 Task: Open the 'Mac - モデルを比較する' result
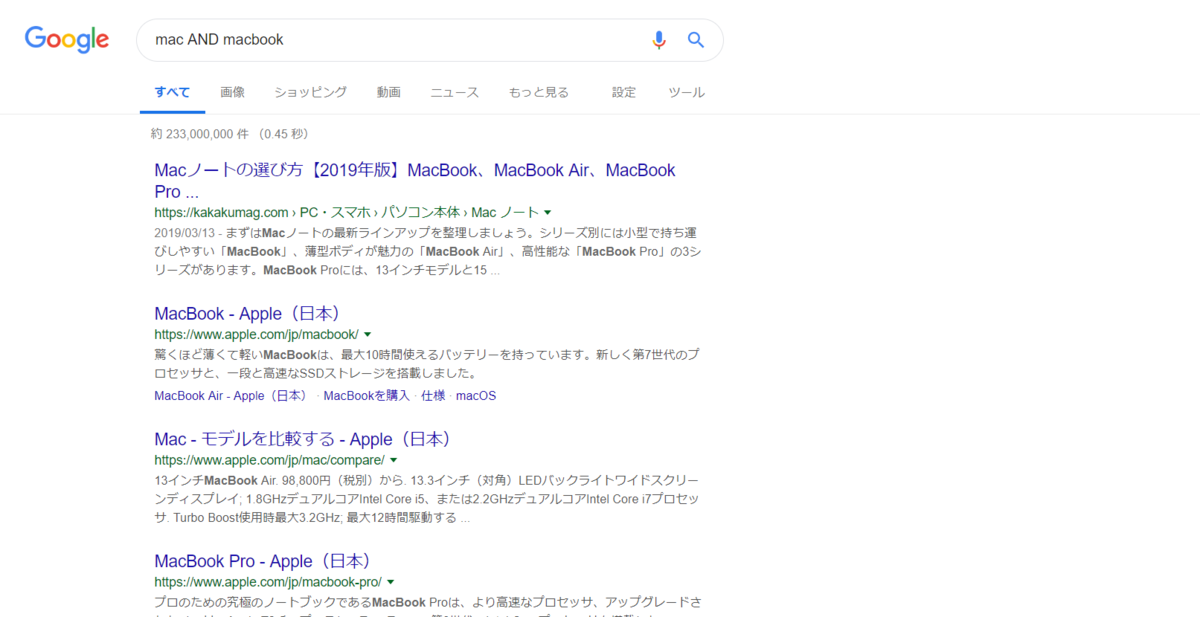tap(305, 439)
